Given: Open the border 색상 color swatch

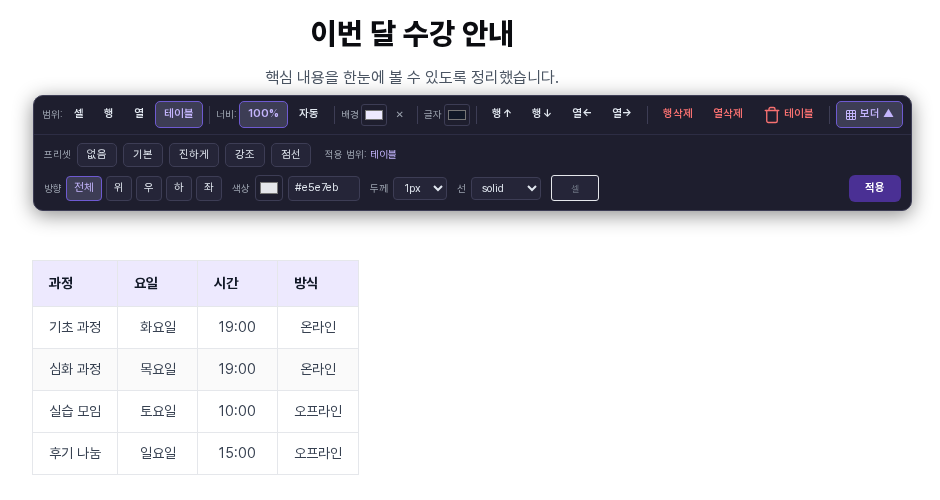Looking at the screenshot, I should pyautogui.click(x=269, y=188).
